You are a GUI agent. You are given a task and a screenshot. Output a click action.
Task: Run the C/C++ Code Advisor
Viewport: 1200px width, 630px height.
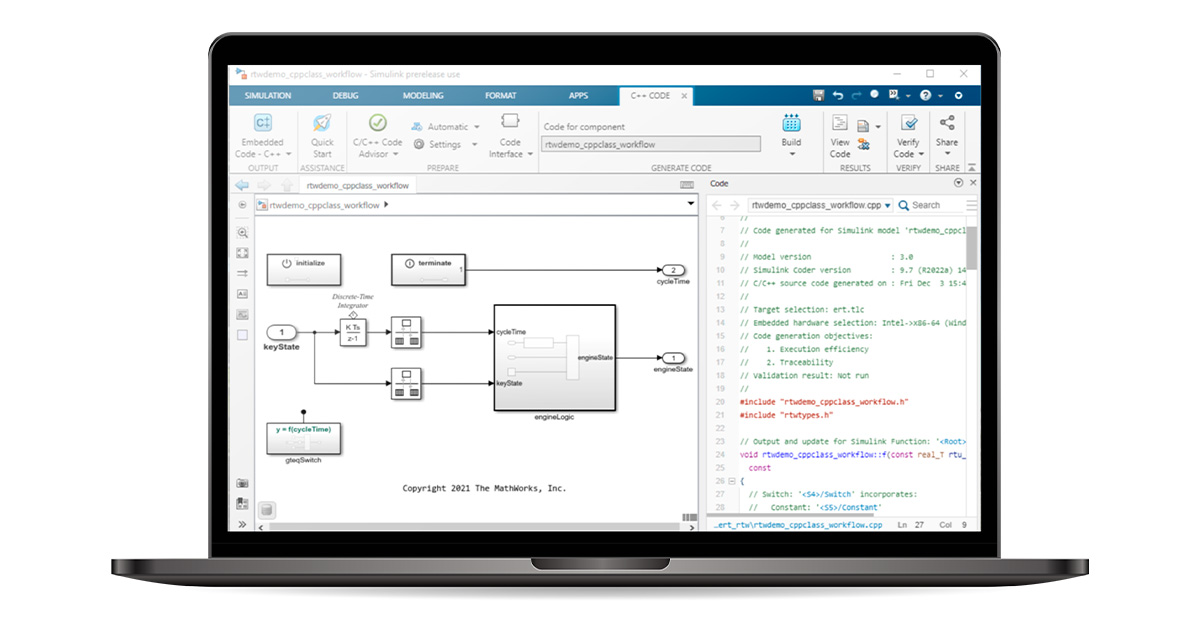(377, 135)
